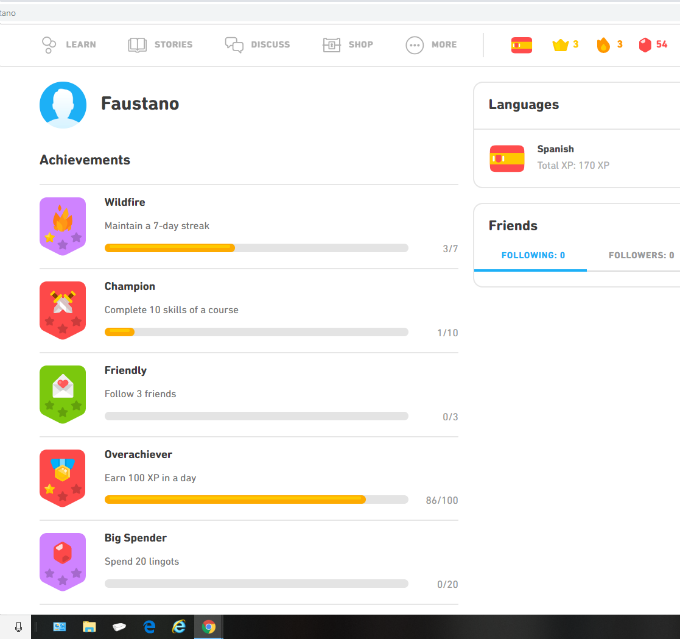Click the Champion skills progress bar
Screen dimensions: 680x639
pos(256,332)
